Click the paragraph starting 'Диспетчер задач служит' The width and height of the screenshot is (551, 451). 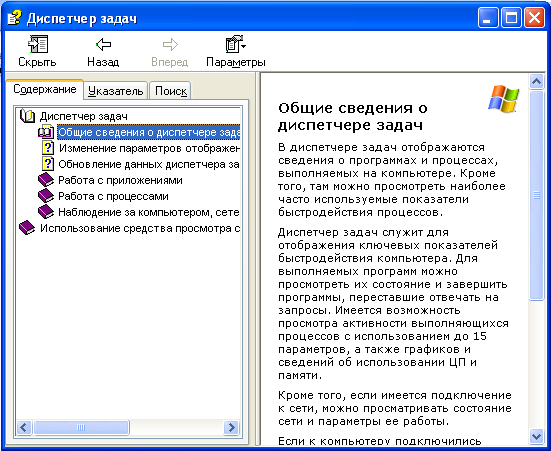393,304
